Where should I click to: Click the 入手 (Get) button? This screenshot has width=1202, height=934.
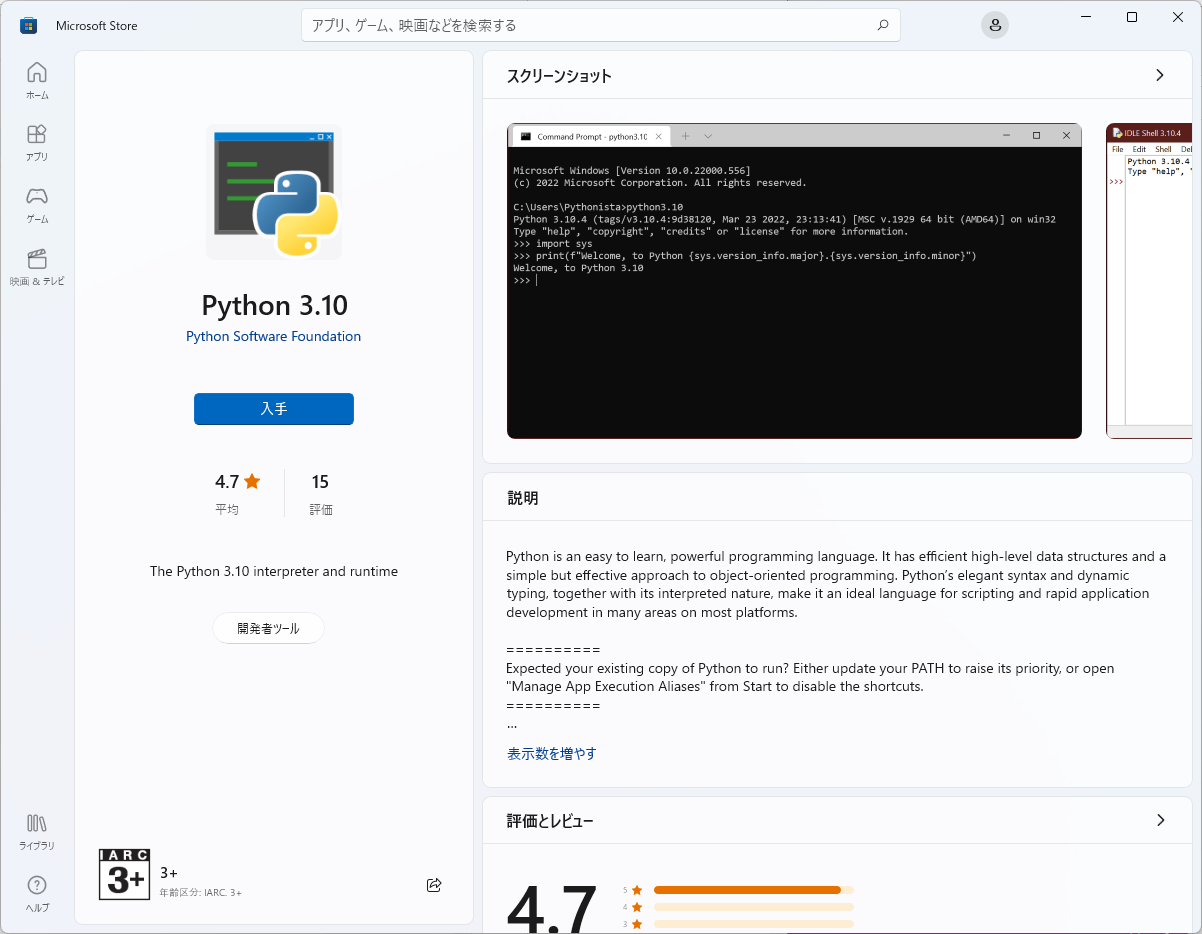pyautogui.click(x=273, y=409)
